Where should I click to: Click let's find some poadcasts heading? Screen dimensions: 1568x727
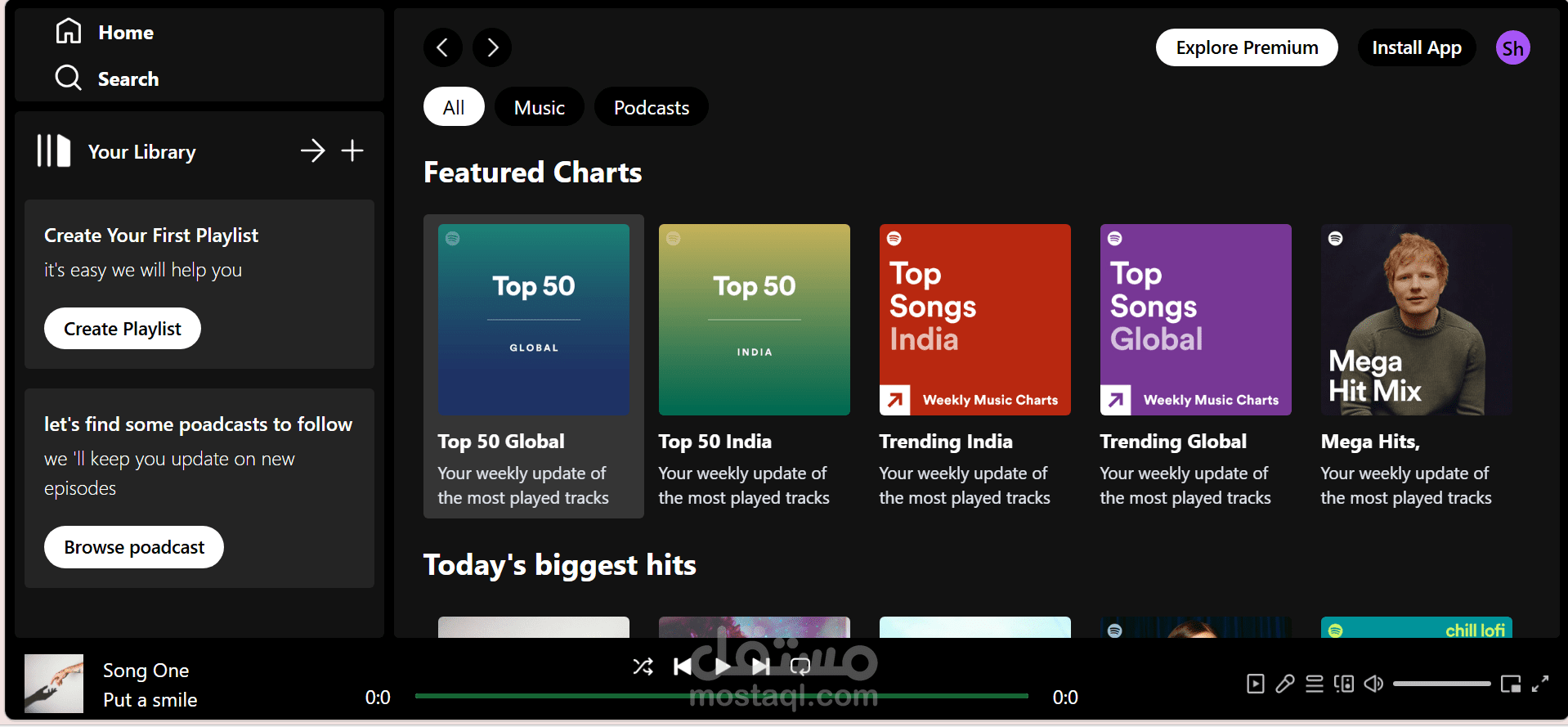click(199, 424)
